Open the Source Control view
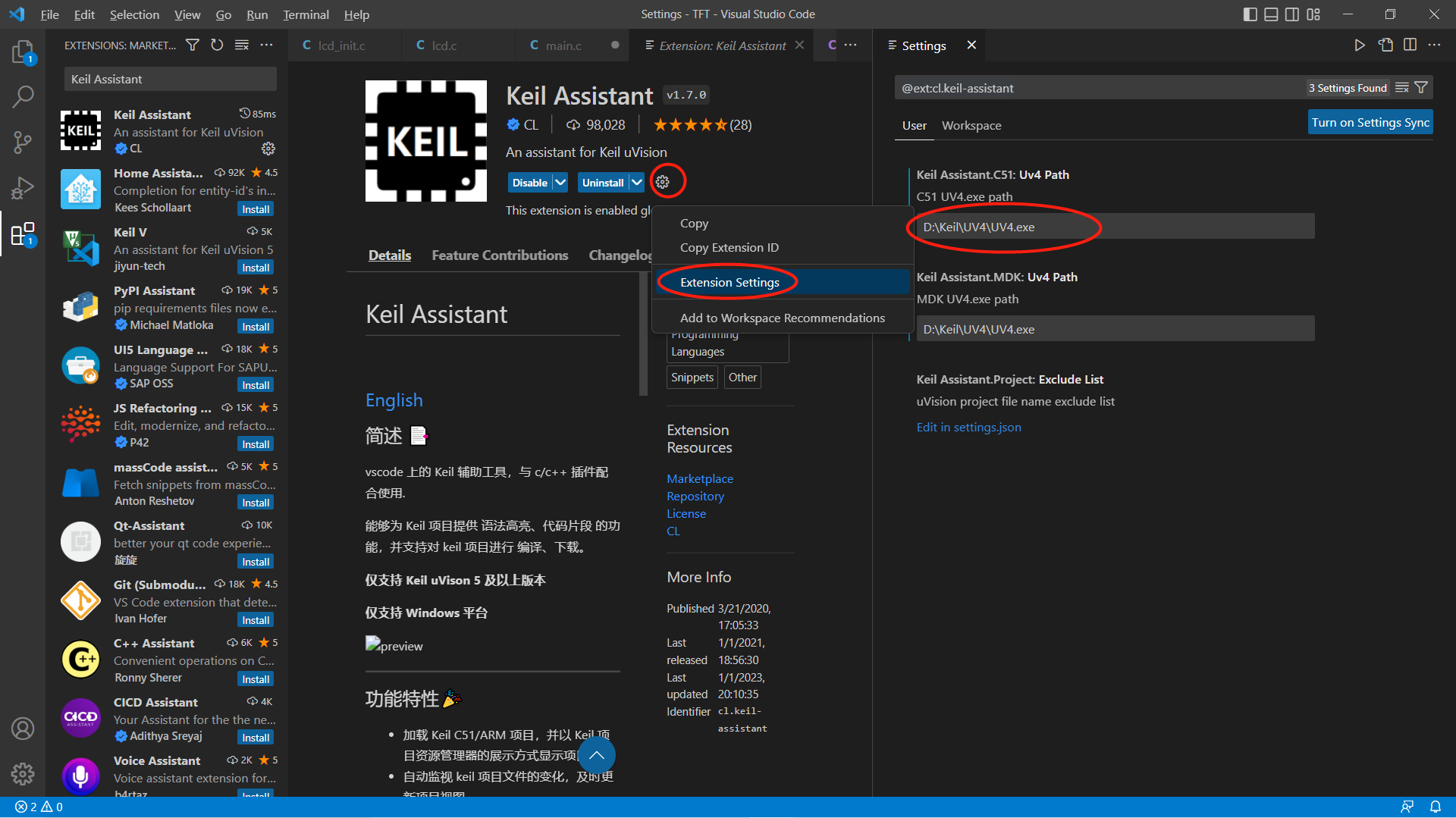The width and height of the screenshot is (1456, 818). click(23, 142)
